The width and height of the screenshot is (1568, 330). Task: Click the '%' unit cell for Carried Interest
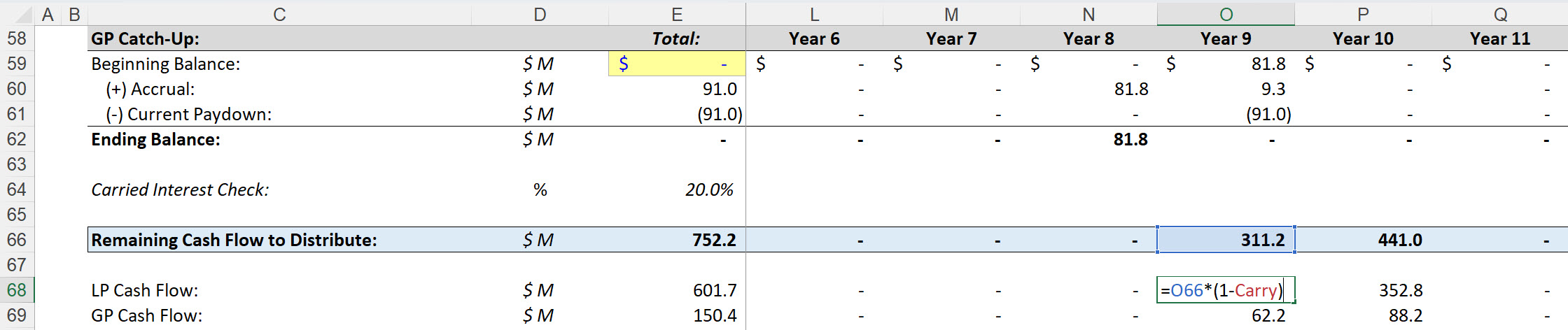(x=540, y=189)
